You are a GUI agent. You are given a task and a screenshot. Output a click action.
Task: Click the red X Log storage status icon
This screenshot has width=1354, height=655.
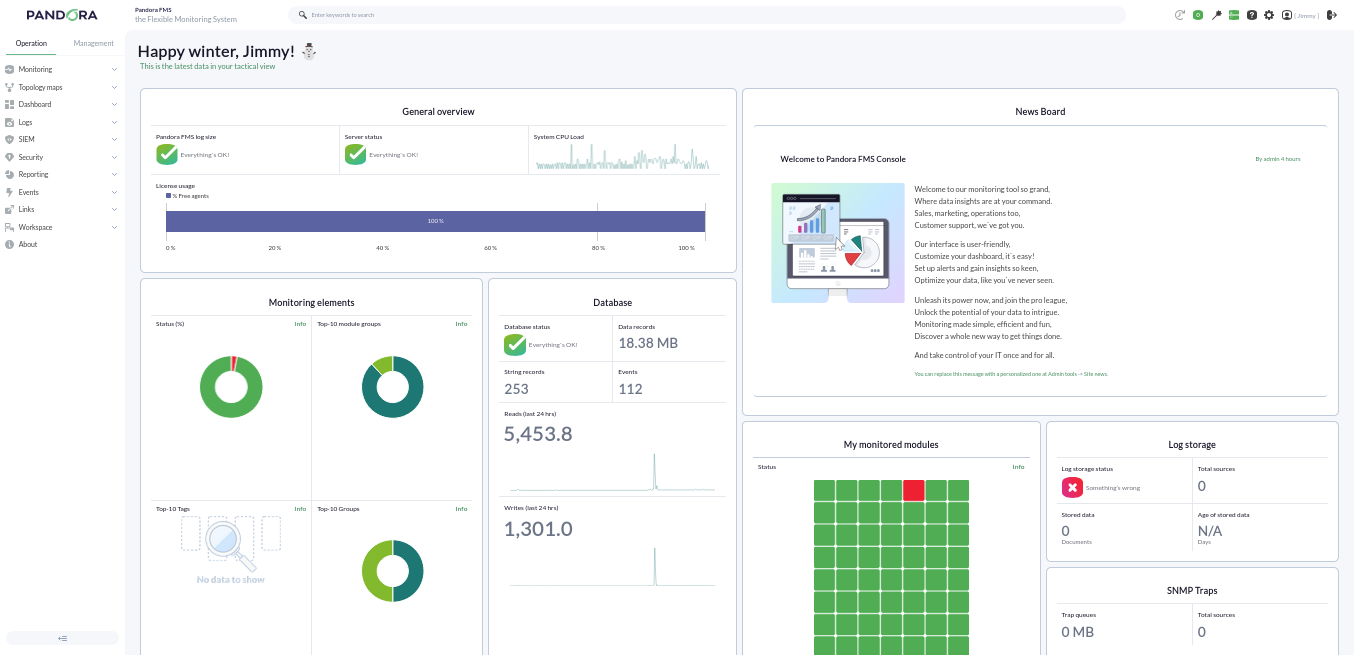(x=1072, y=487)
